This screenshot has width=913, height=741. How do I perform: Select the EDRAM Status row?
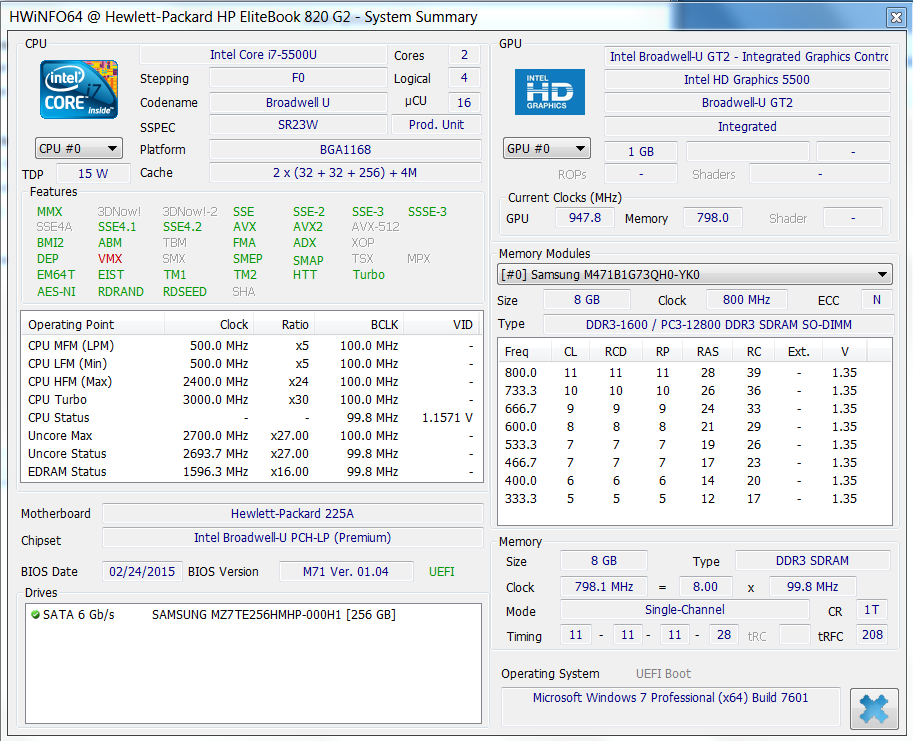252,472
